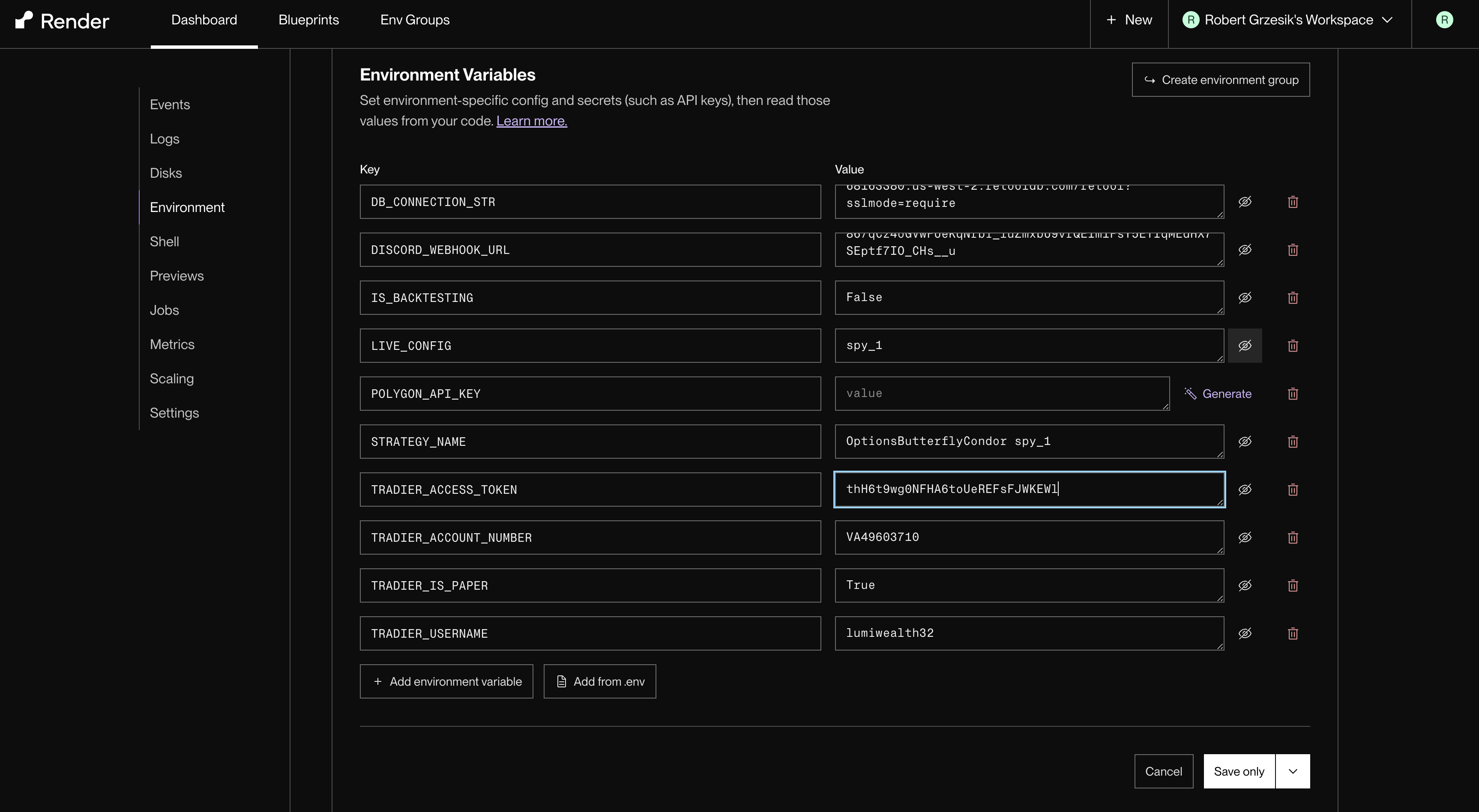
Task: Switch to the Blueprints tab
Action: [308, 20]
